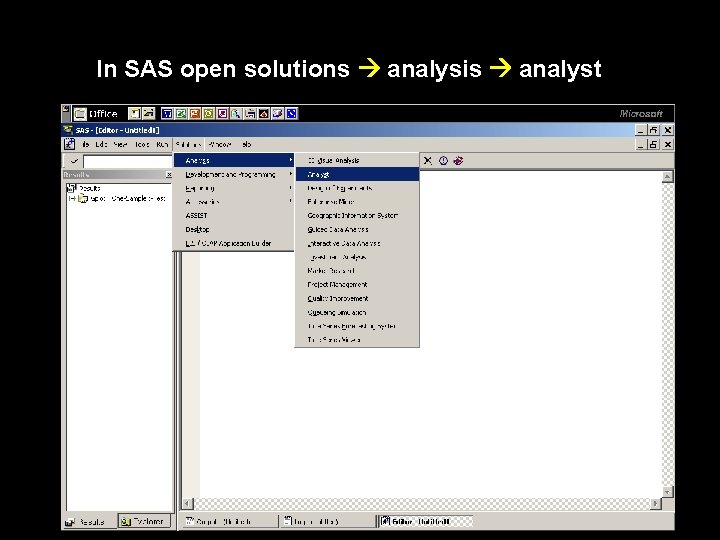Click the Word icon in the Office shortcut bar

point(167,113)
